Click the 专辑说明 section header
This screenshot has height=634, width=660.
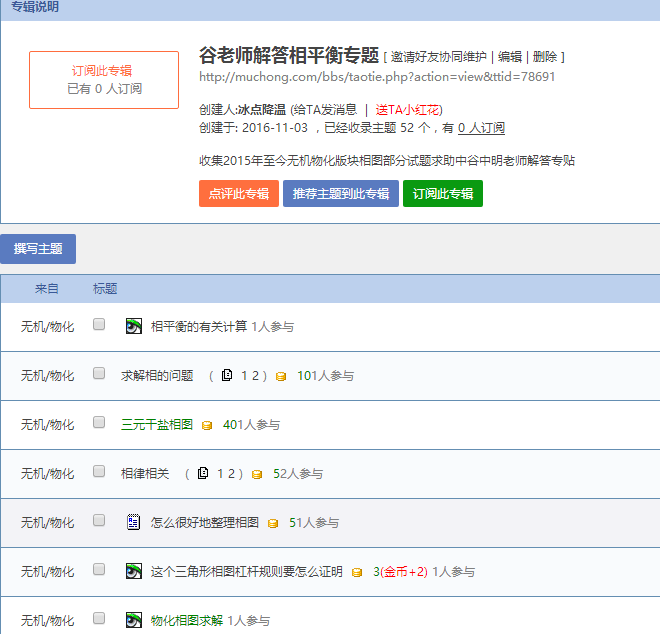(x=35, y=7)
